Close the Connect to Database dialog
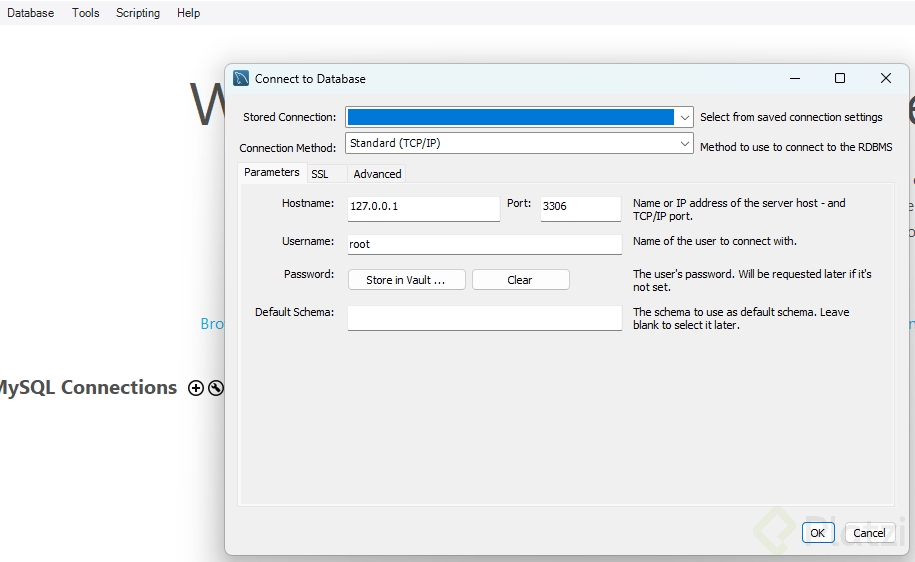 click(x=886, y=78)
